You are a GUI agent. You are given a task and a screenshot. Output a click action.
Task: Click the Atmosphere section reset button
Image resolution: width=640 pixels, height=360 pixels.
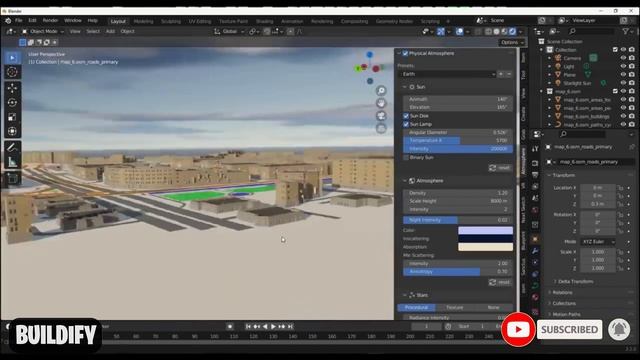(x=500, y=282)
